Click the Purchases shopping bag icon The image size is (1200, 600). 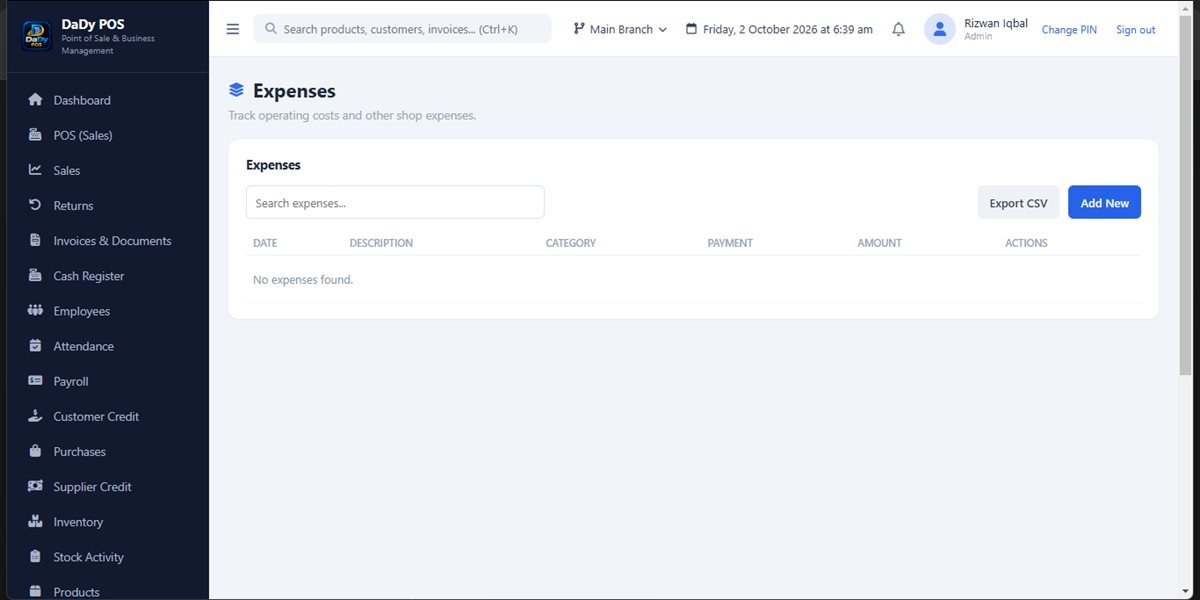tap(36, 451)
